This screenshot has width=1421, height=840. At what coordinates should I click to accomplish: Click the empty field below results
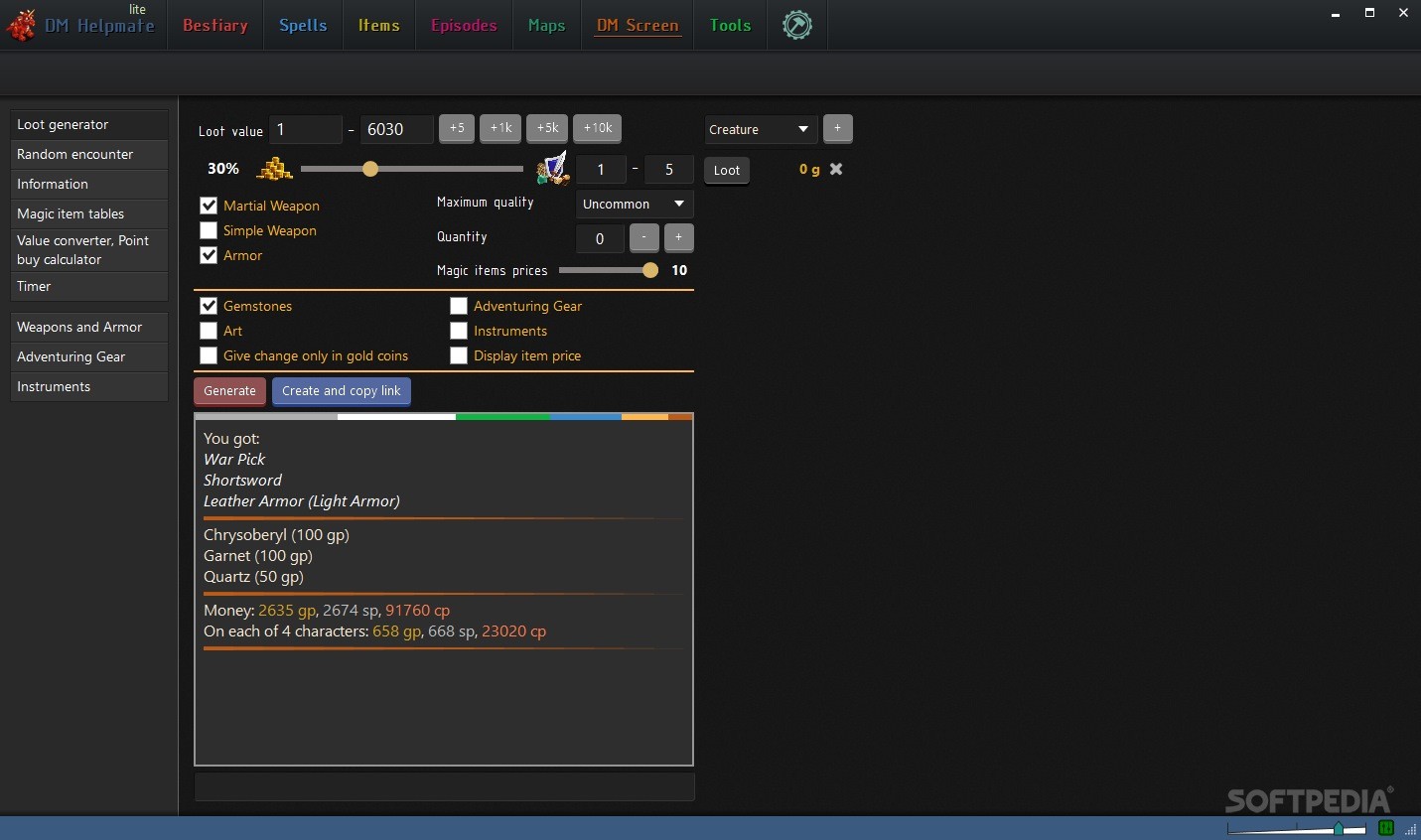tap(444, 786)
